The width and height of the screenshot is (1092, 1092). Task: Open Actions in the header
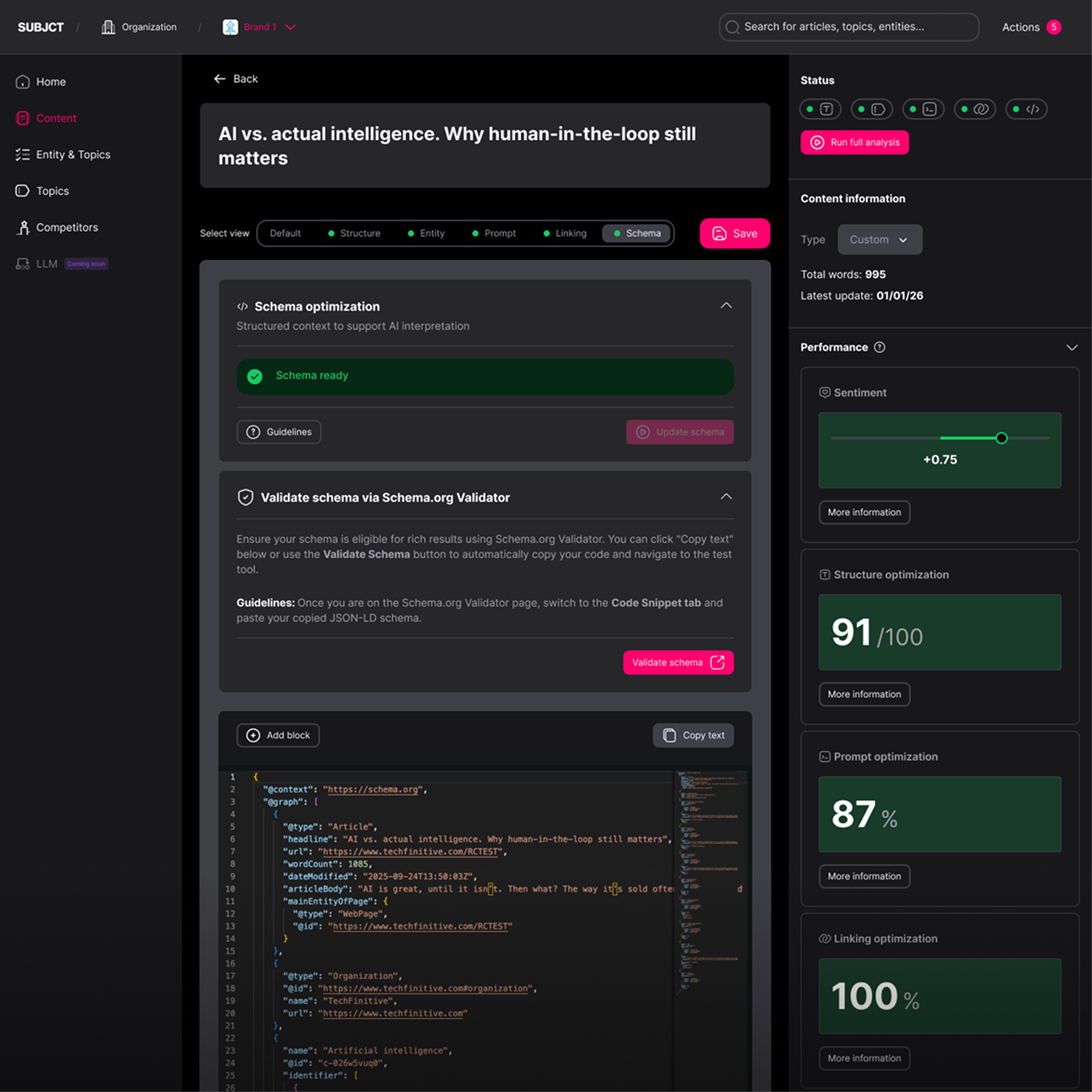tap(1020, 27)
